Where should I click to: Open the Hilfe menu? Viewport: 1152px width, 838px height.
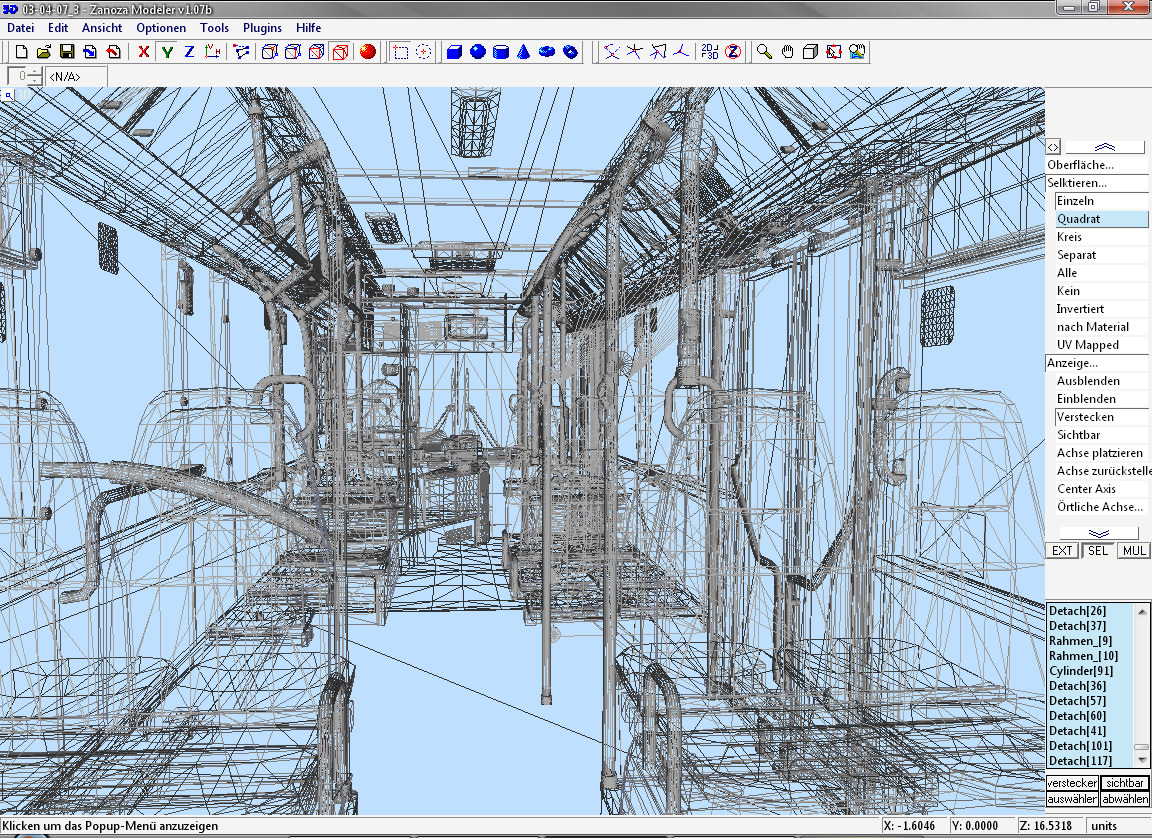click(309, 28)
